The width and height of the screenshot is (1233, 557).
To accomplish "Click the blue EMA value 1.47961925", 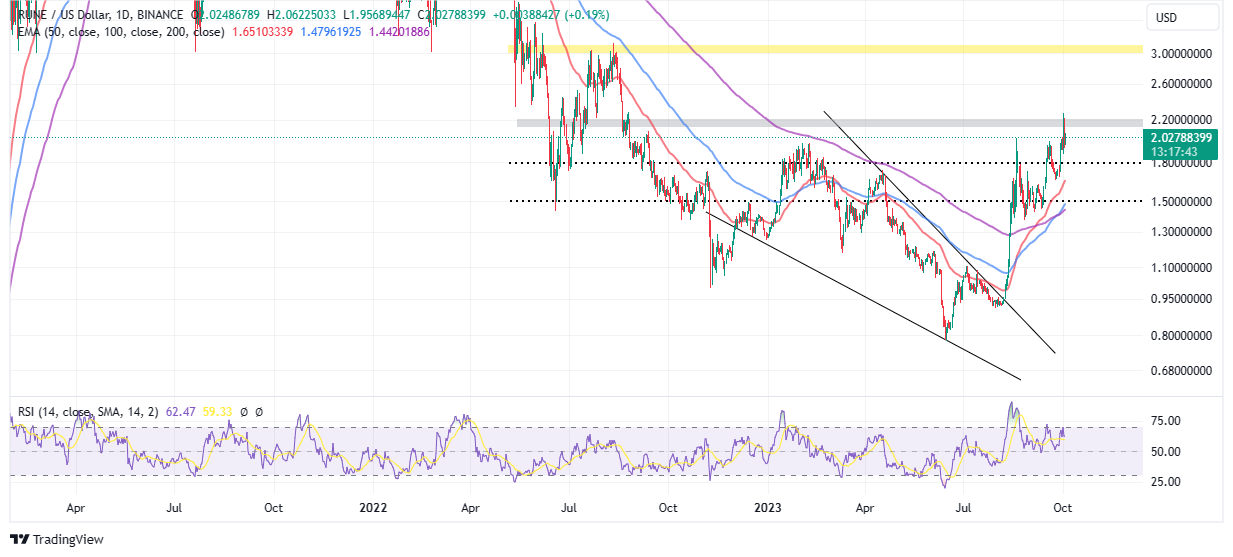I will point(343,32).
